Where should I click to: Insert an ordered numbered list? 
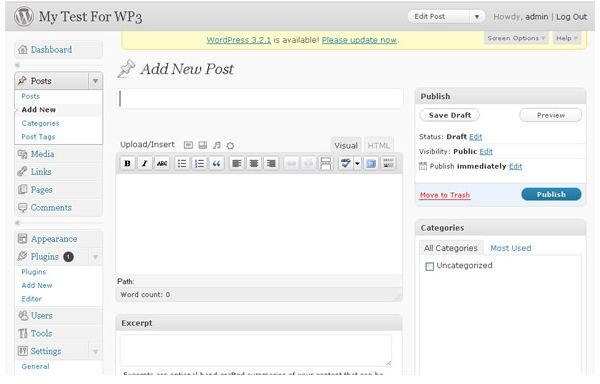point(199,163)
